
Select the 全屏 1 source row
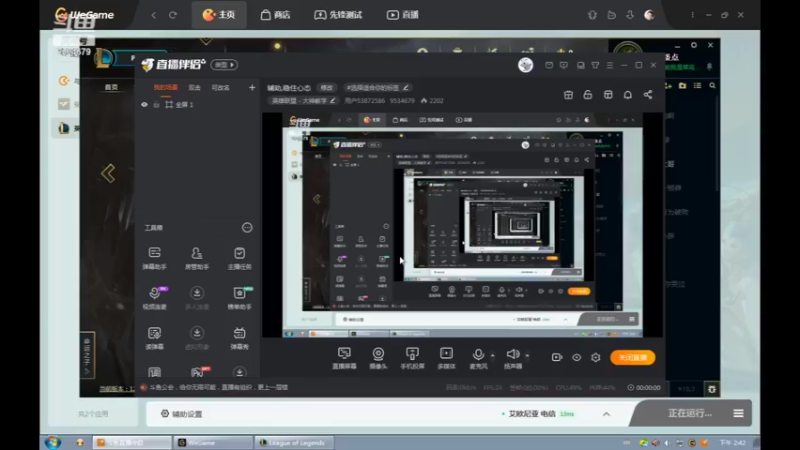pos(197,105)
